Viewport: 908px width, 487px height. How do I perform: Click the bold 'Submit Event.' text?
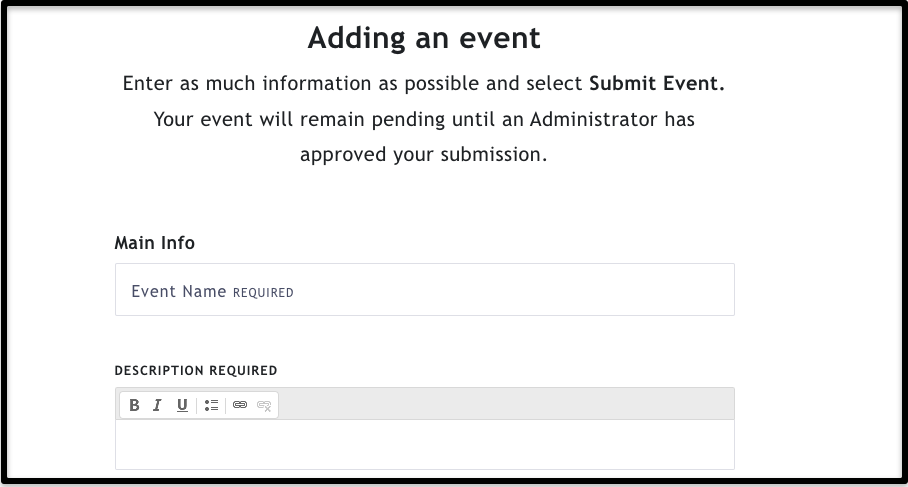point(657,83)
